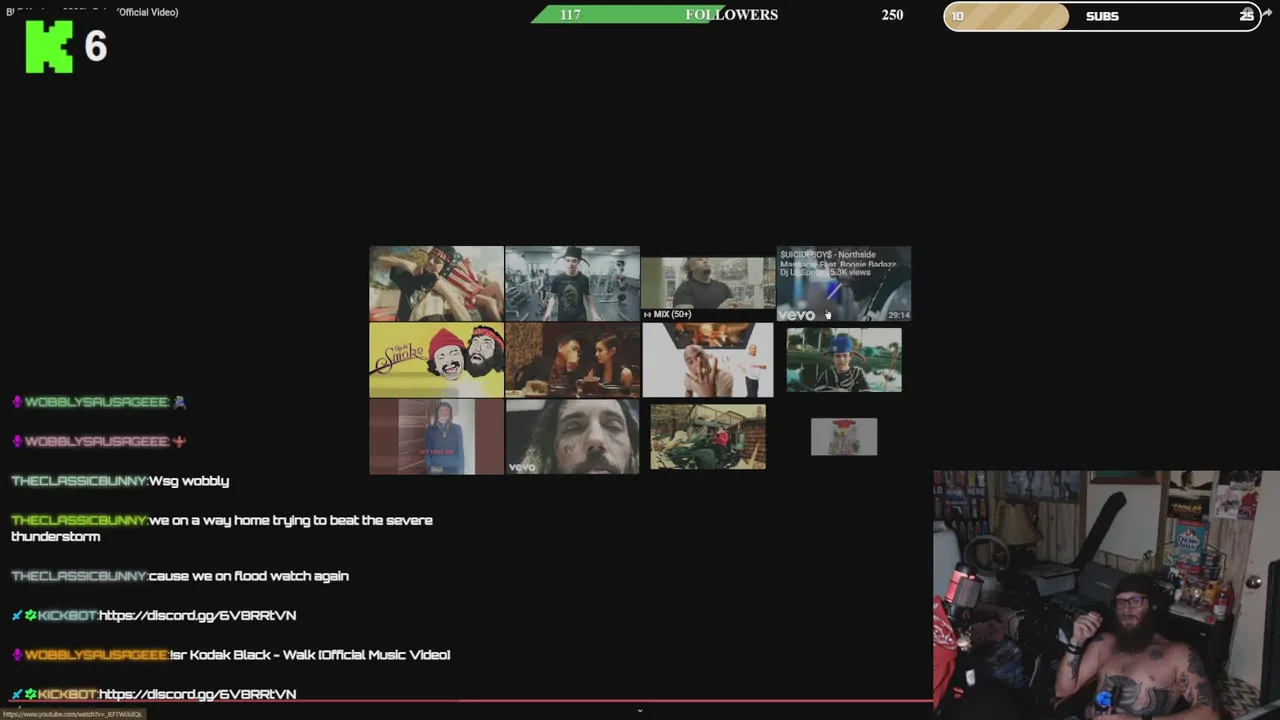The height and width of the screenshot is (720, 1280).
Task: Open the gym video with man in hat
Action: click(572, 284)
